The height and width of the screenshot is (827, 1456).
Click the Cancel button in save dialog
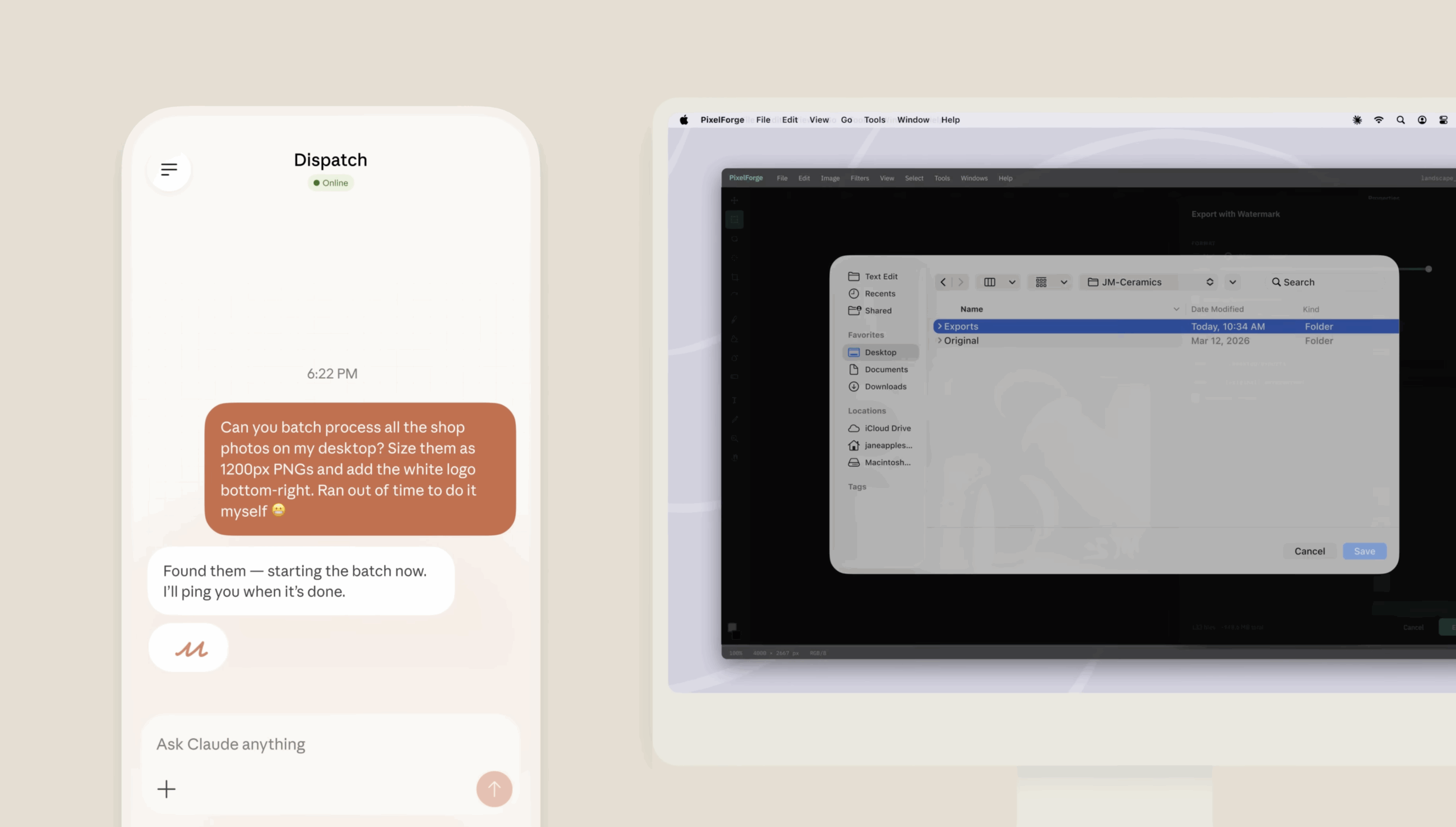[1309, 551]
